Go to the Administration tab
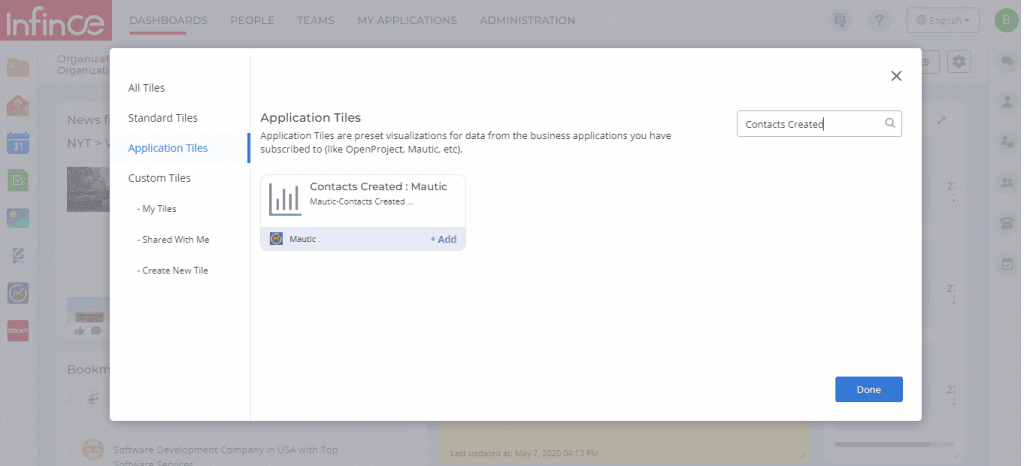Screen dimensions: 1024x466 point(527,20)
